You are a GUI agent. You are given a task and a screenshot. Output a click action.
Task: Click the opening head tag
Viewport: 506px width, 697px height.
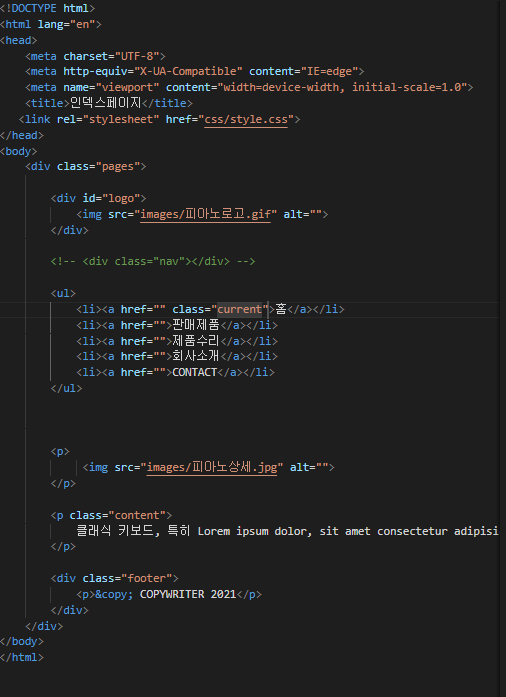19,40
